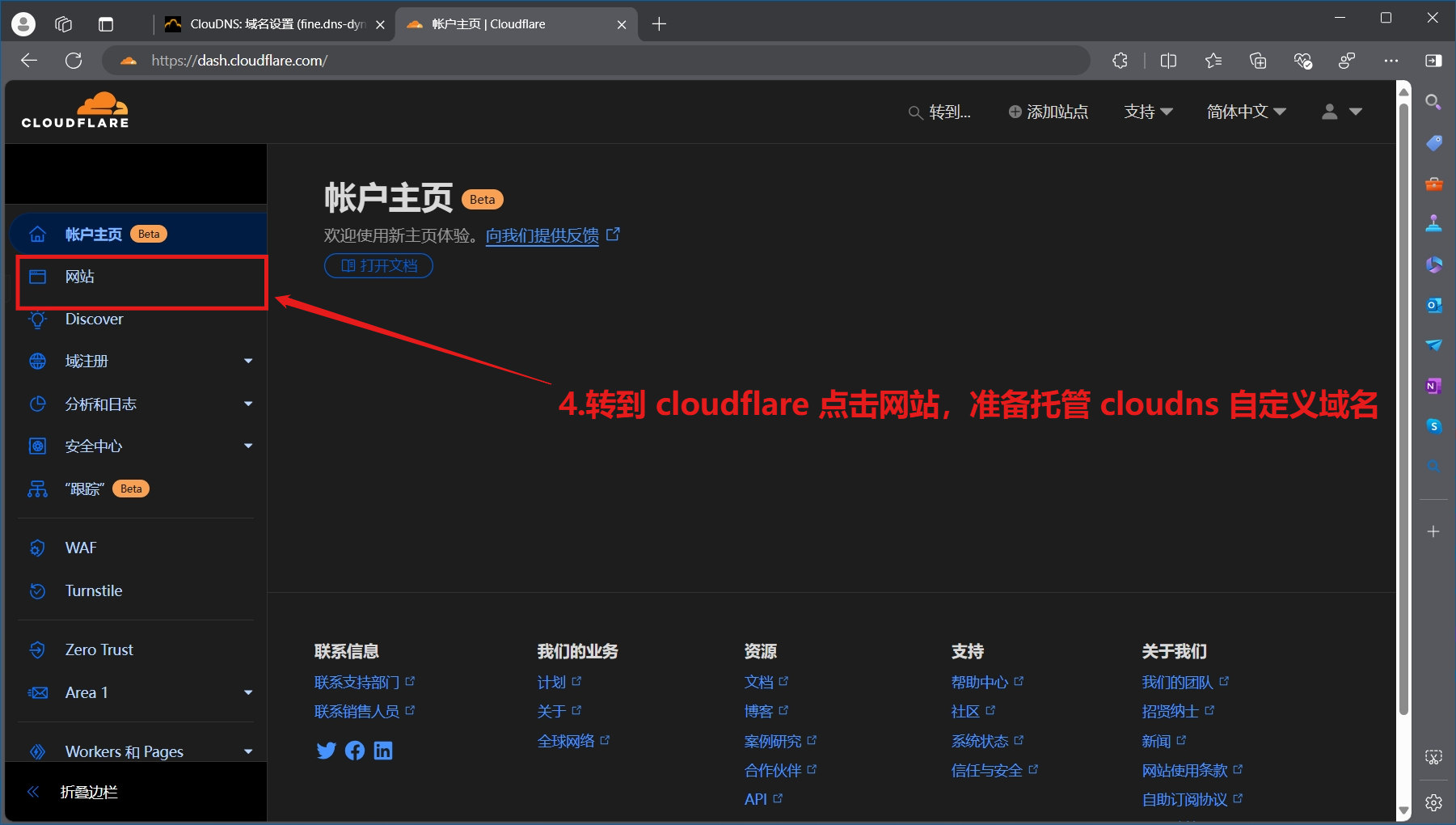Click the 打开文档 button
This screenshot has height=825, width=1456.
pyautogui.click(x=378, y=265)
